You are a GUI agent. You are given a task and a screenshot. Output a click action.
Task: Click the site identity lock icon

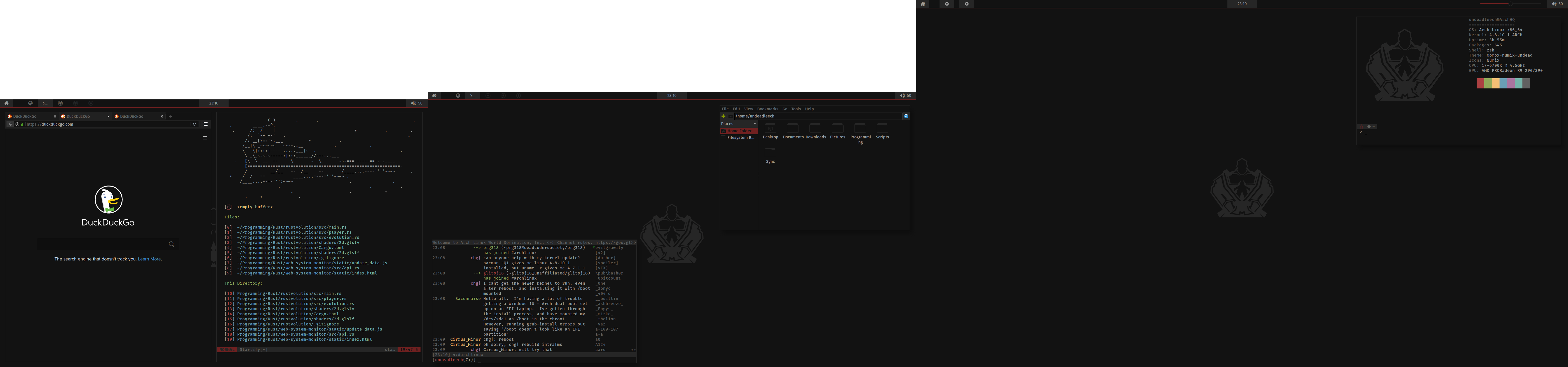point(21,124)
